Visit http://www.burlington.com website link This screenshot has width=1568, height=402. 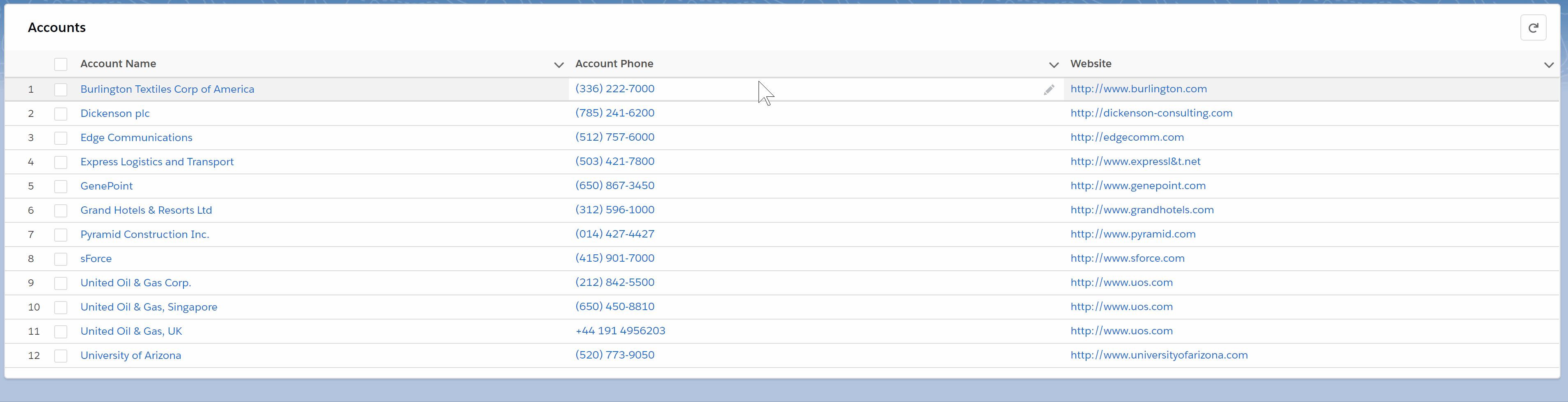click(x=1138, y=89)
